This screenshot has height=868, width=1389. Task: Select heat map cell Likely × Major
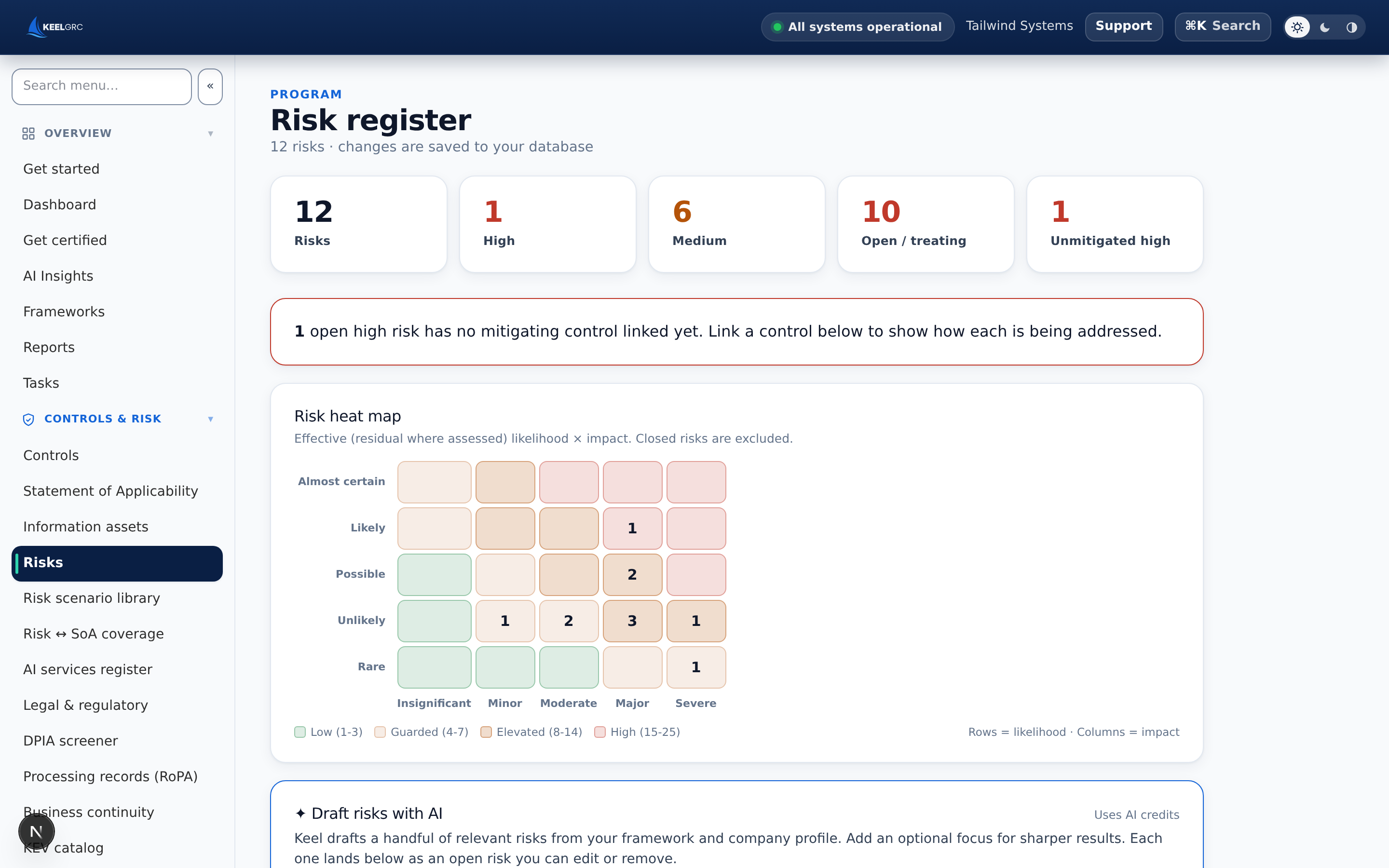click(632, 528)
